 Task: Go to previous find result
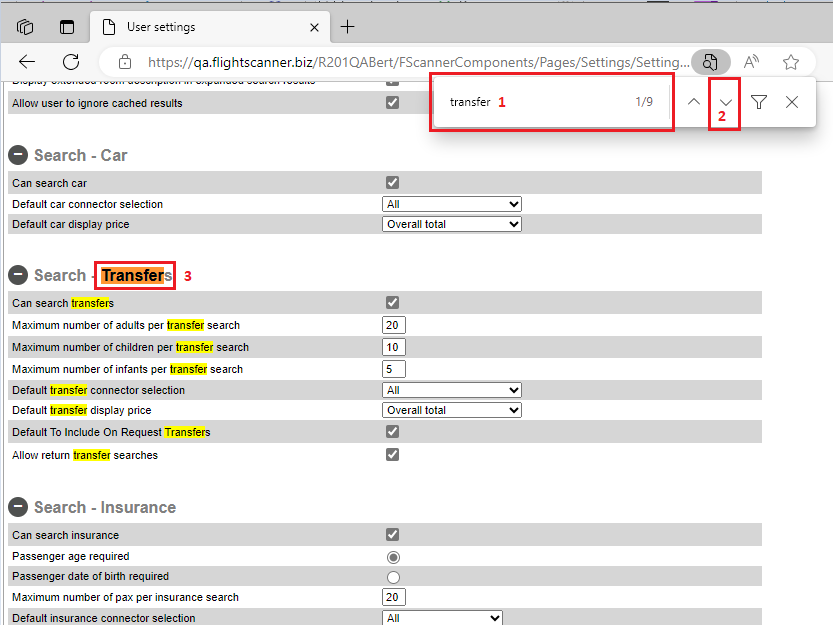(693, 102)
